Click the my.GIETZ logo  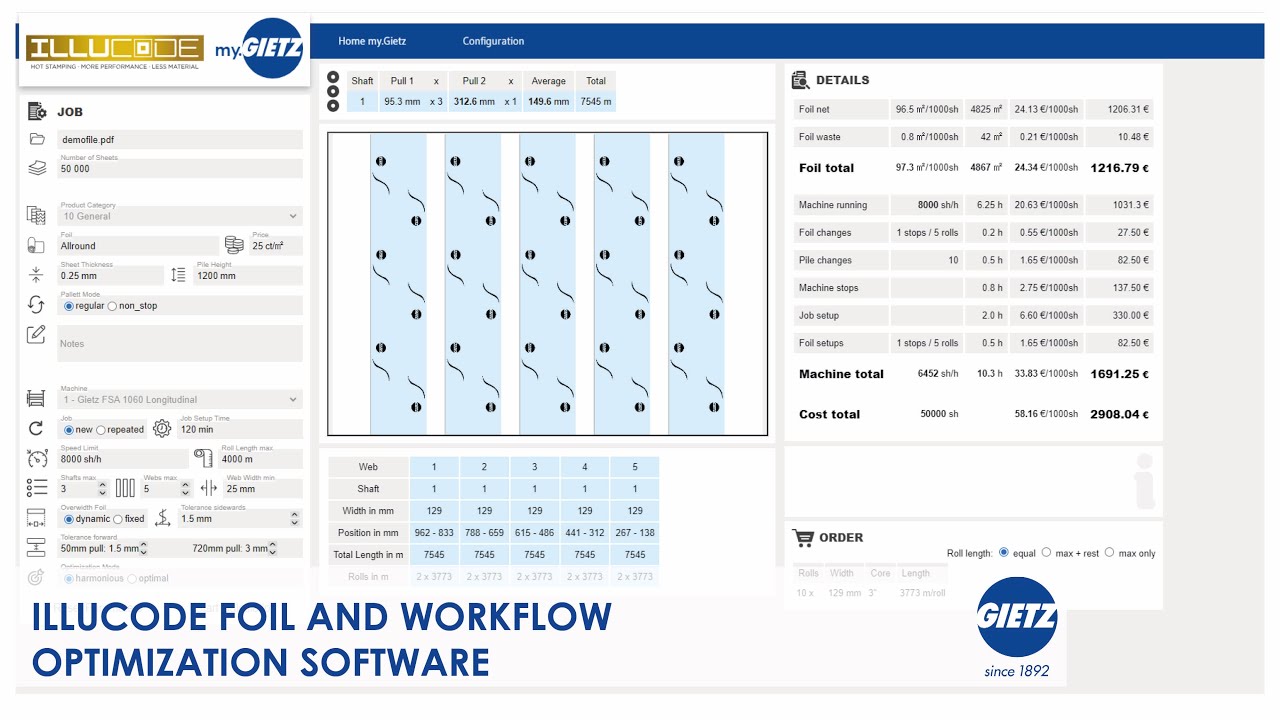(x=259, y=49)
